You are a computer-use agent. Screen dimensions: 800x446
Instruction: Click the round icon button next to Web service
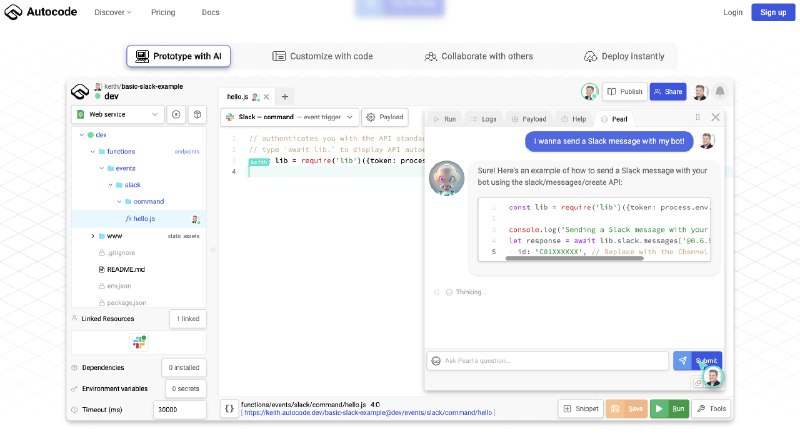(176, 114)
